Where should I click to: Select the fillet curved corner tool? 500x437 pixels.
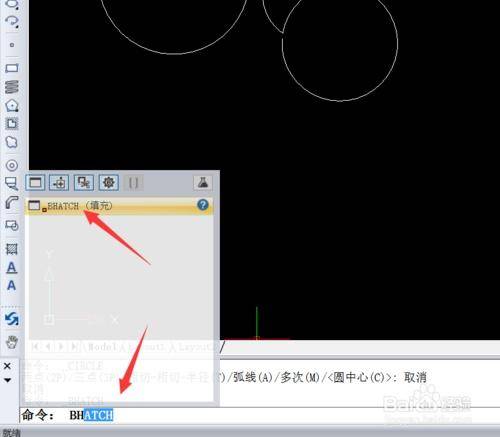(12, 202)
